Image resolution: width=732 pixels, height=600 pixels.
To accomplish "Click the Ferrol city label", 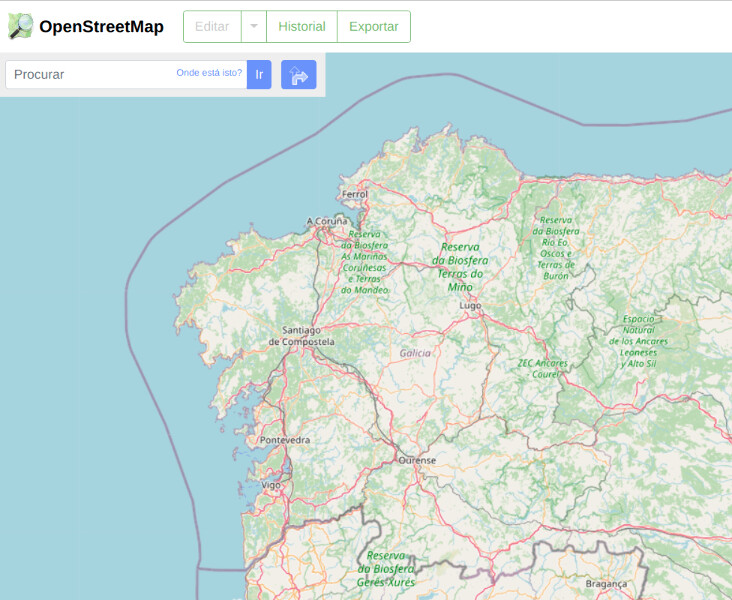I will tap(355, 194).
